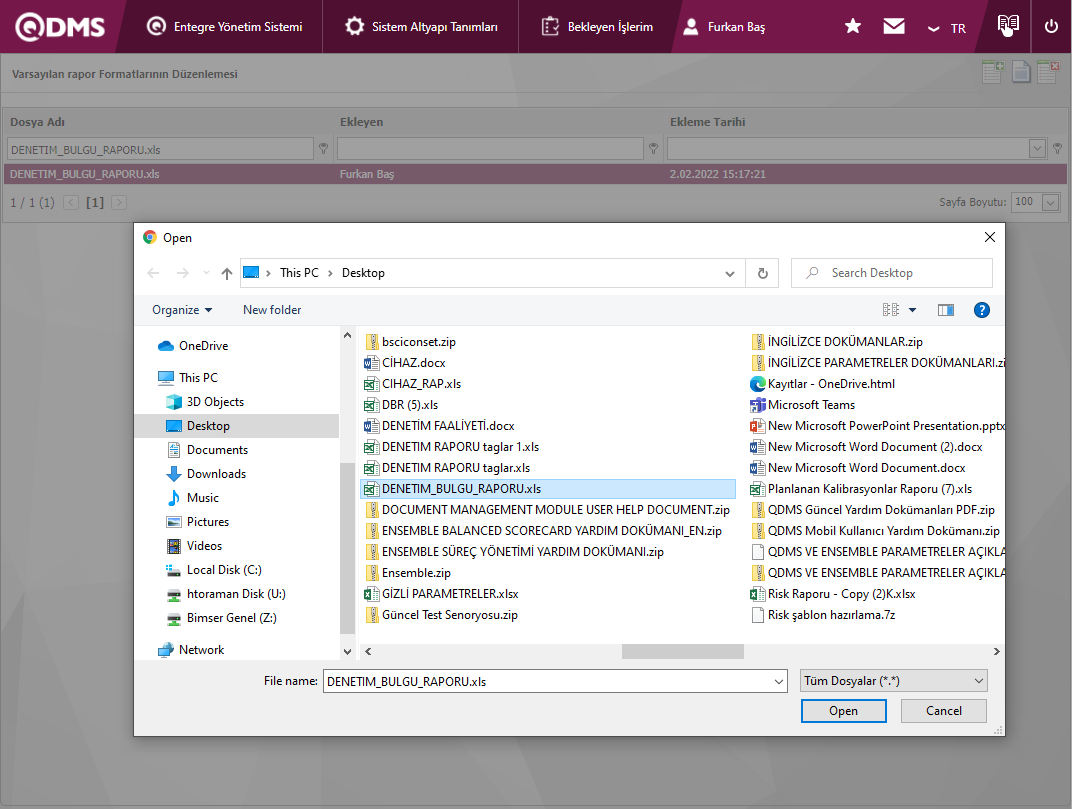Viewport: 1072px width, 809px height.
Task: Open Furkan Baş user menu
Action: point(724,27)
